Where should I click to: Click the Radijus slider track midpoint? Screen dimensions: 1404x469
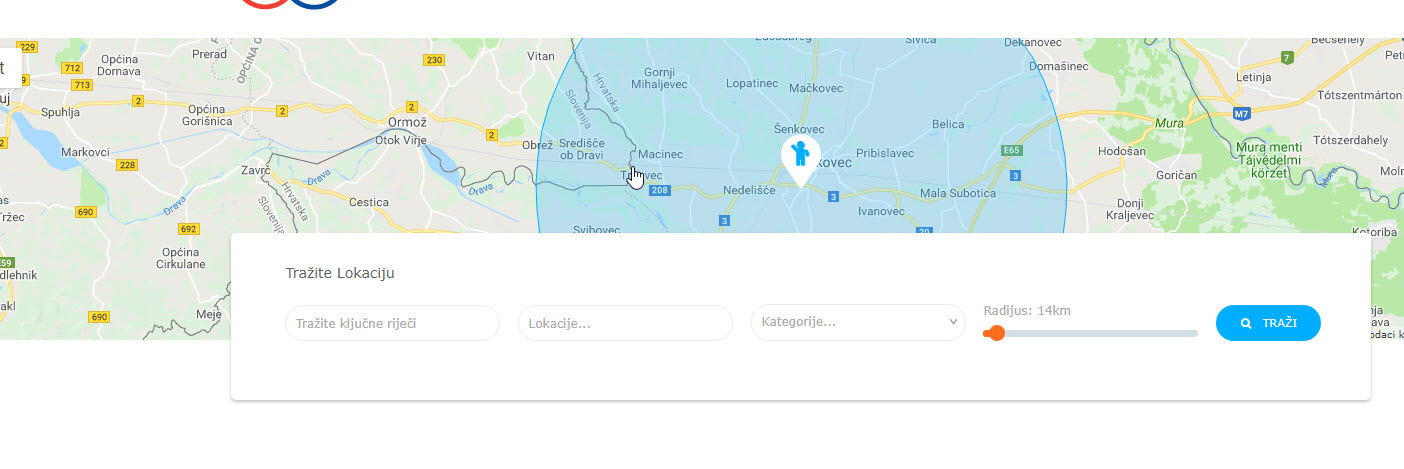1091,333
